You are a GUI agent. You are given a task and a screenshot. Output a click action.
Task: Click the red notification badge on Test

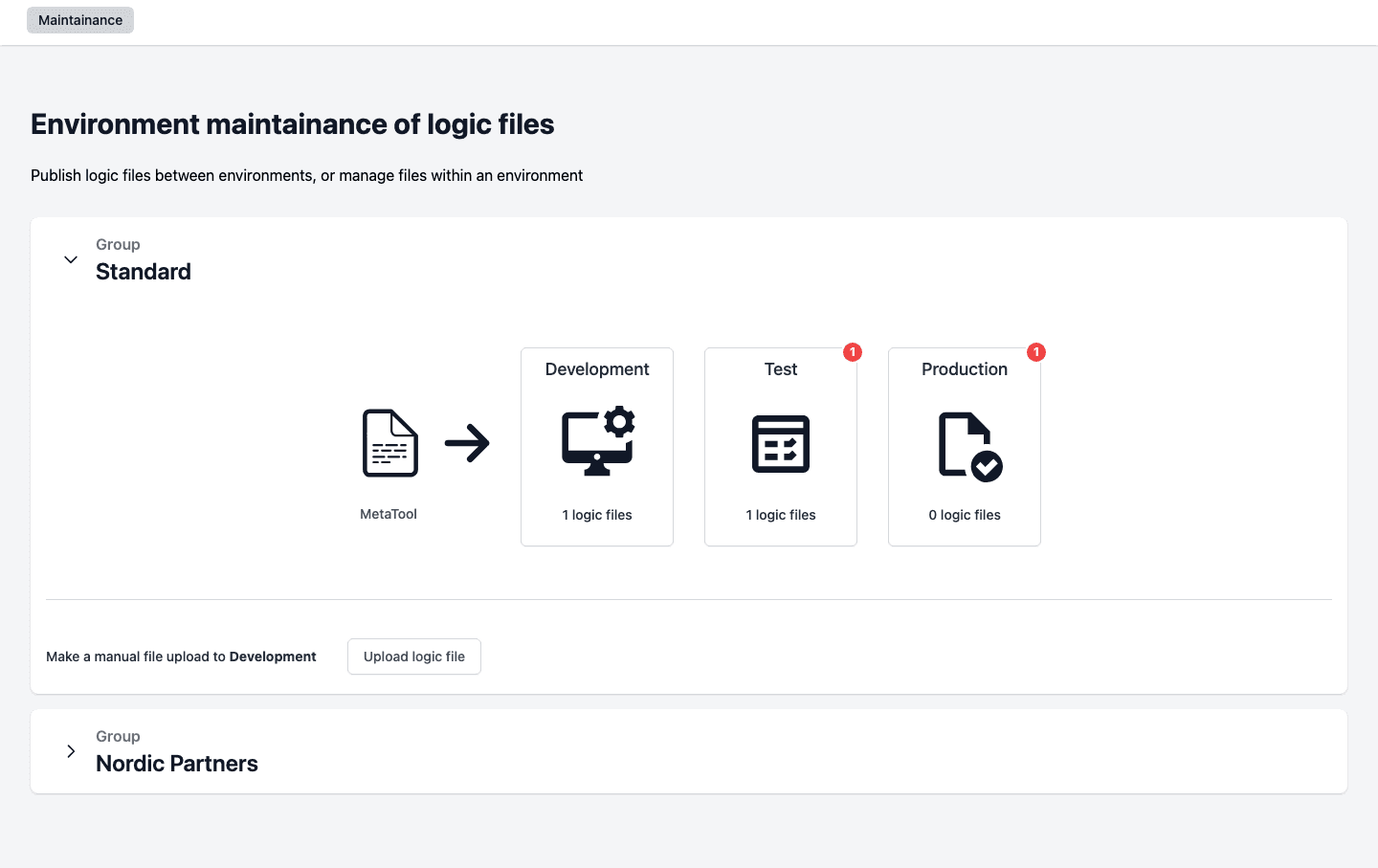(853, 352)
